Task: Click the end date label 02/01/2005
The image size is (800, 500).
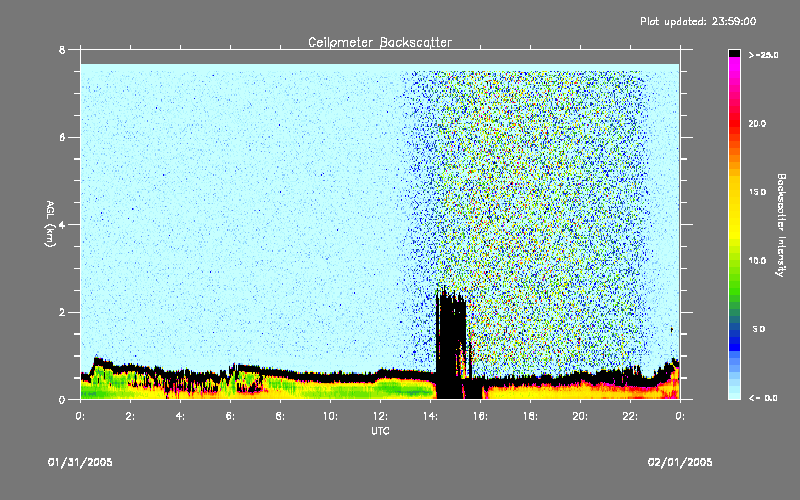Action: tap(680, 462)
